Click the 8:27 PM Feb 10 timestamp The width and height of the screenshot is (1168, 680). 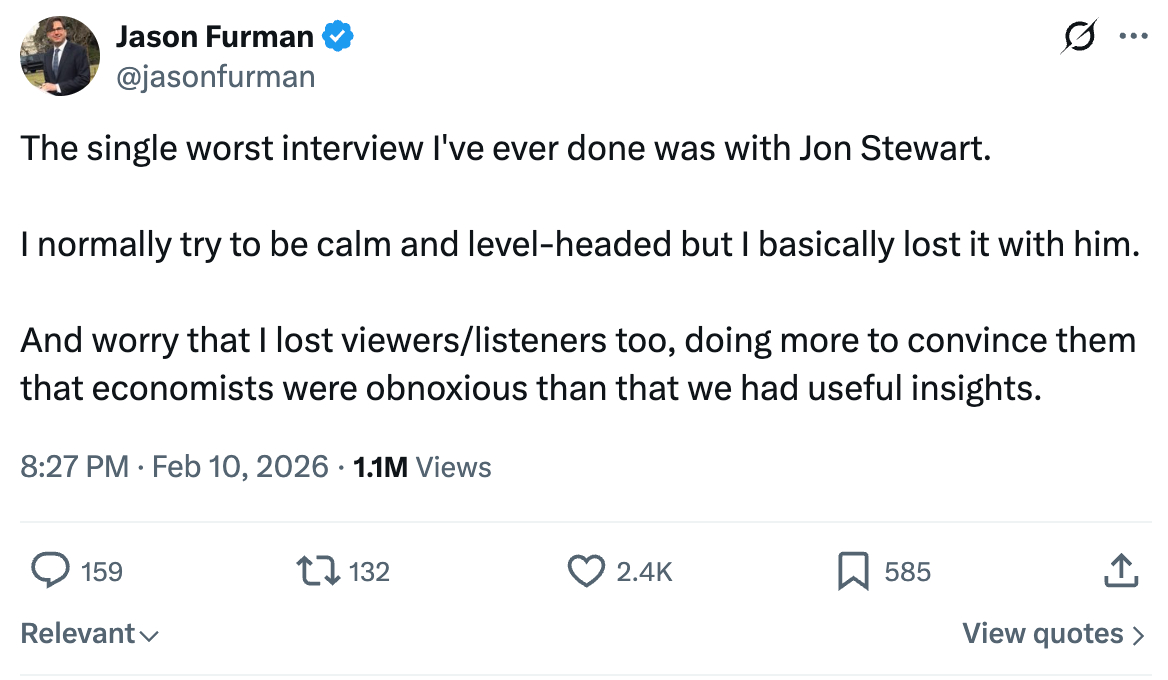point(174,466)
